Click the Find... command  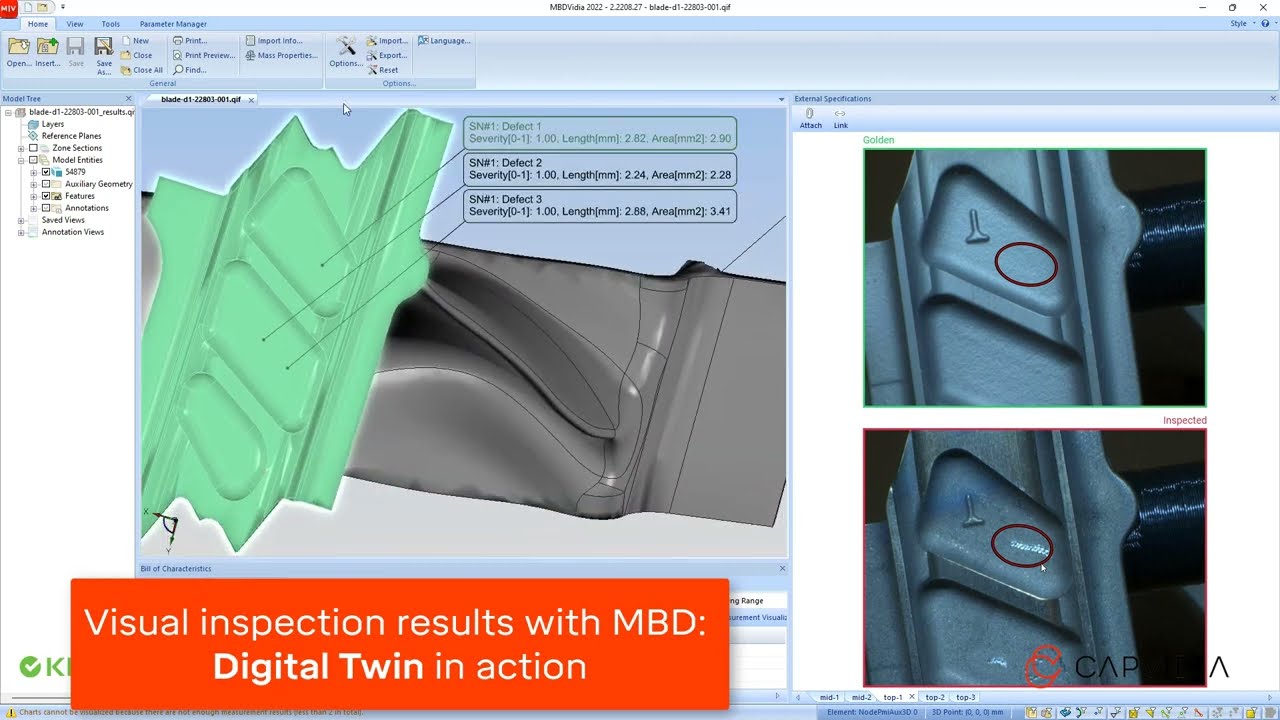point(190,70)
